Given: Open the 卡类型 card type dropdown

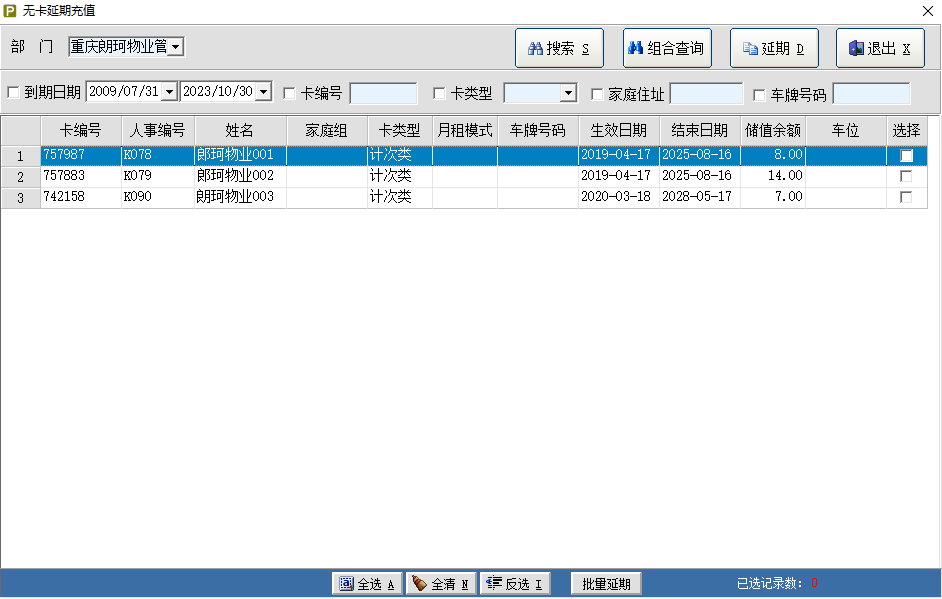Looking at the screenshot, I should [568, 93].
